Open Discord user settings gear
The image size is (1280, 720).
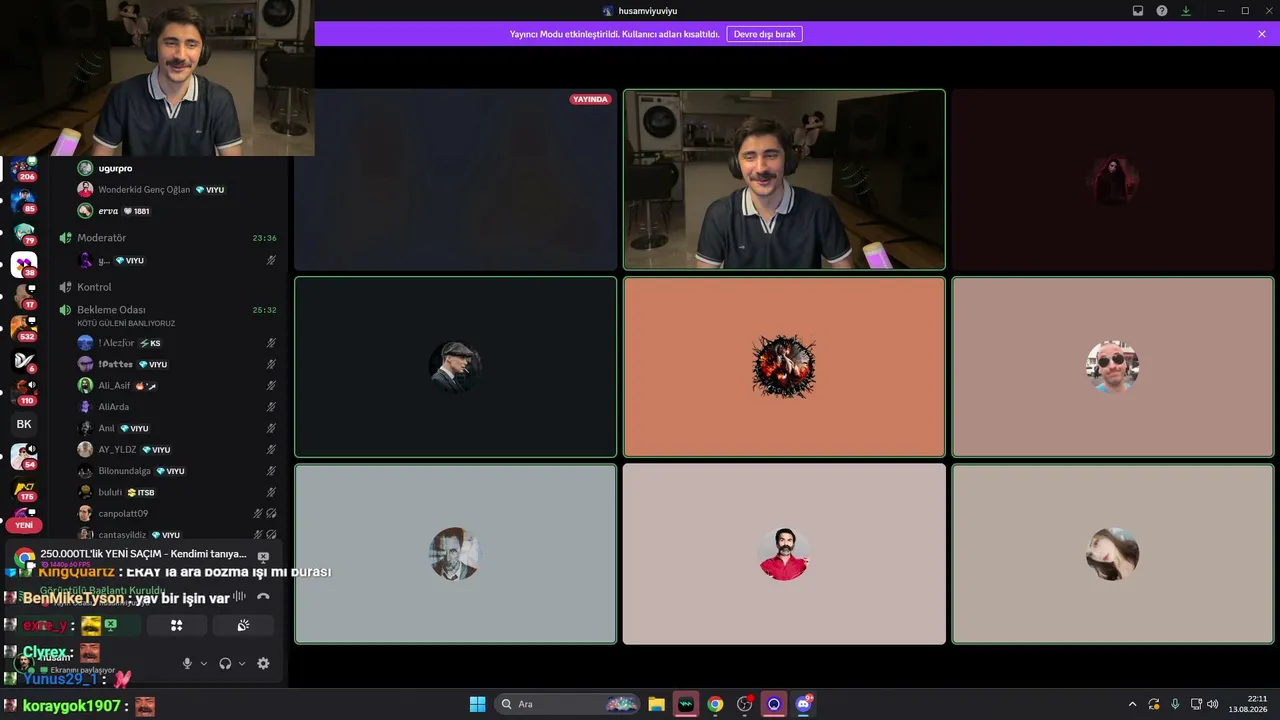pos(263,663)
